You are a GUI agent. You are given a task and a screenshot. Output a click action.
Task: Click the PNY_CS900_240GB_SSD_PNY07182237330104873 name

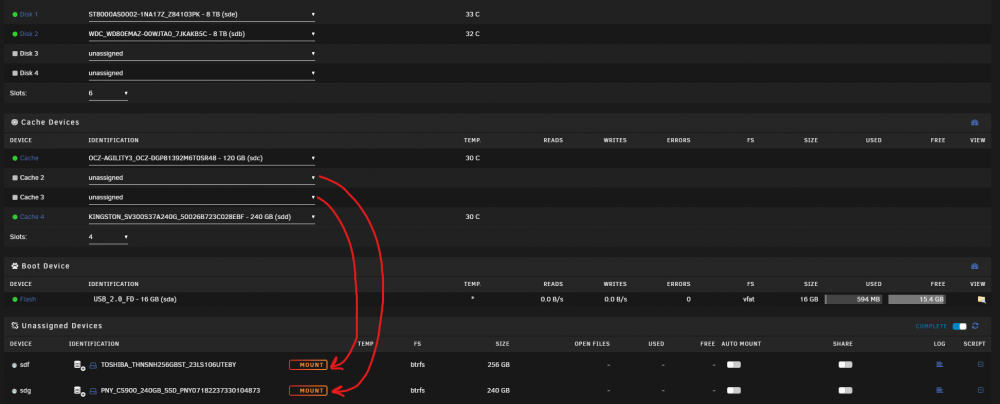pyautogui.click(x=180, y=391)
